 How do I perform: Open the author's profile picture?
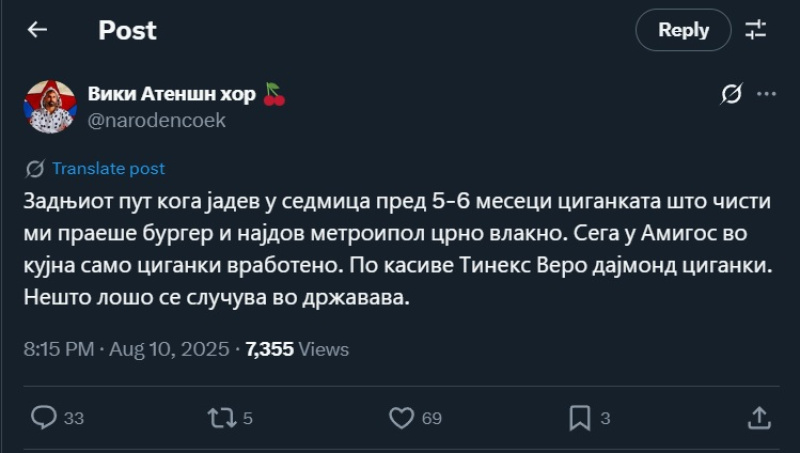click(x=50, y=107)
